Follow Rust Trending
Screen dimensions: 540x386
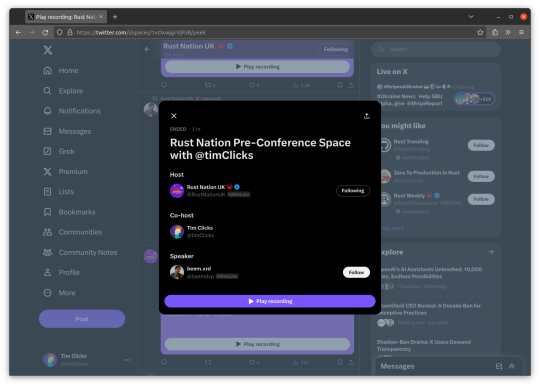[481, 145]
